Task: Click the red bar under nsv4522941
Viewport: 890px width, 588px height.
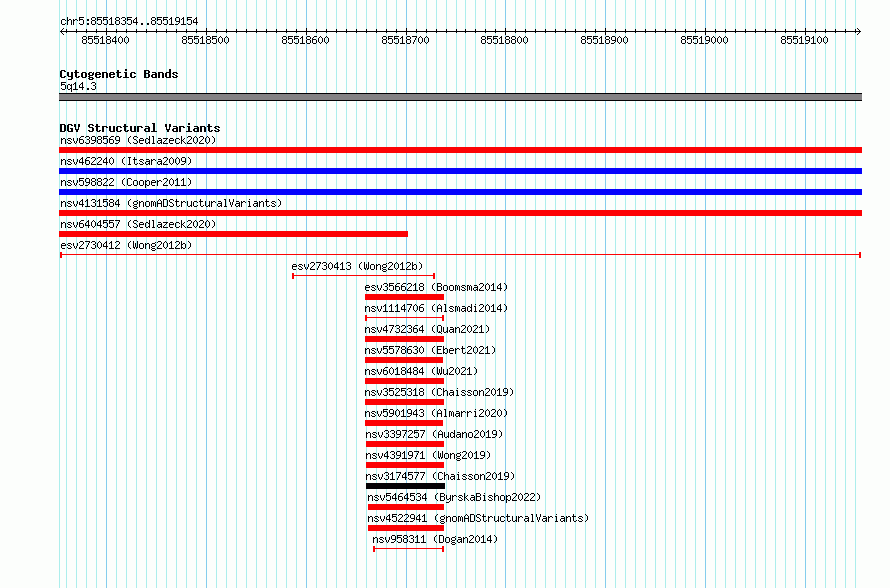Action: point(406,528)
